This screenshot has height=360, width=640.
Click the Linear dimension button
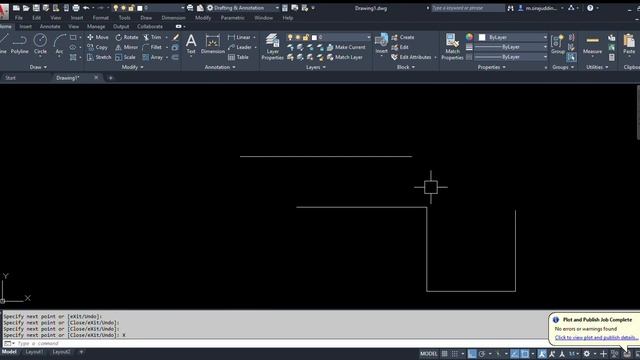(239, 37)
